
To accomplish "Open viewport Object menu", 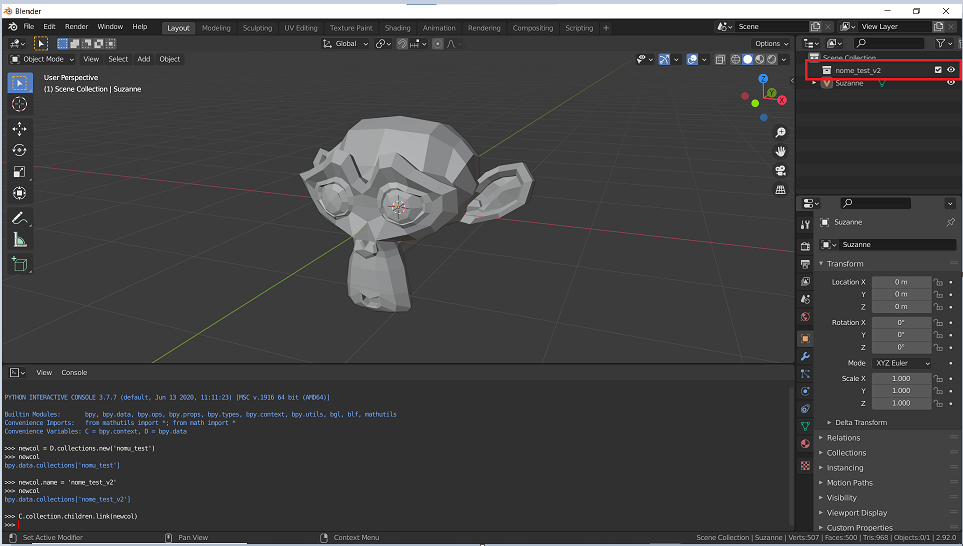I will pos(170,60).
